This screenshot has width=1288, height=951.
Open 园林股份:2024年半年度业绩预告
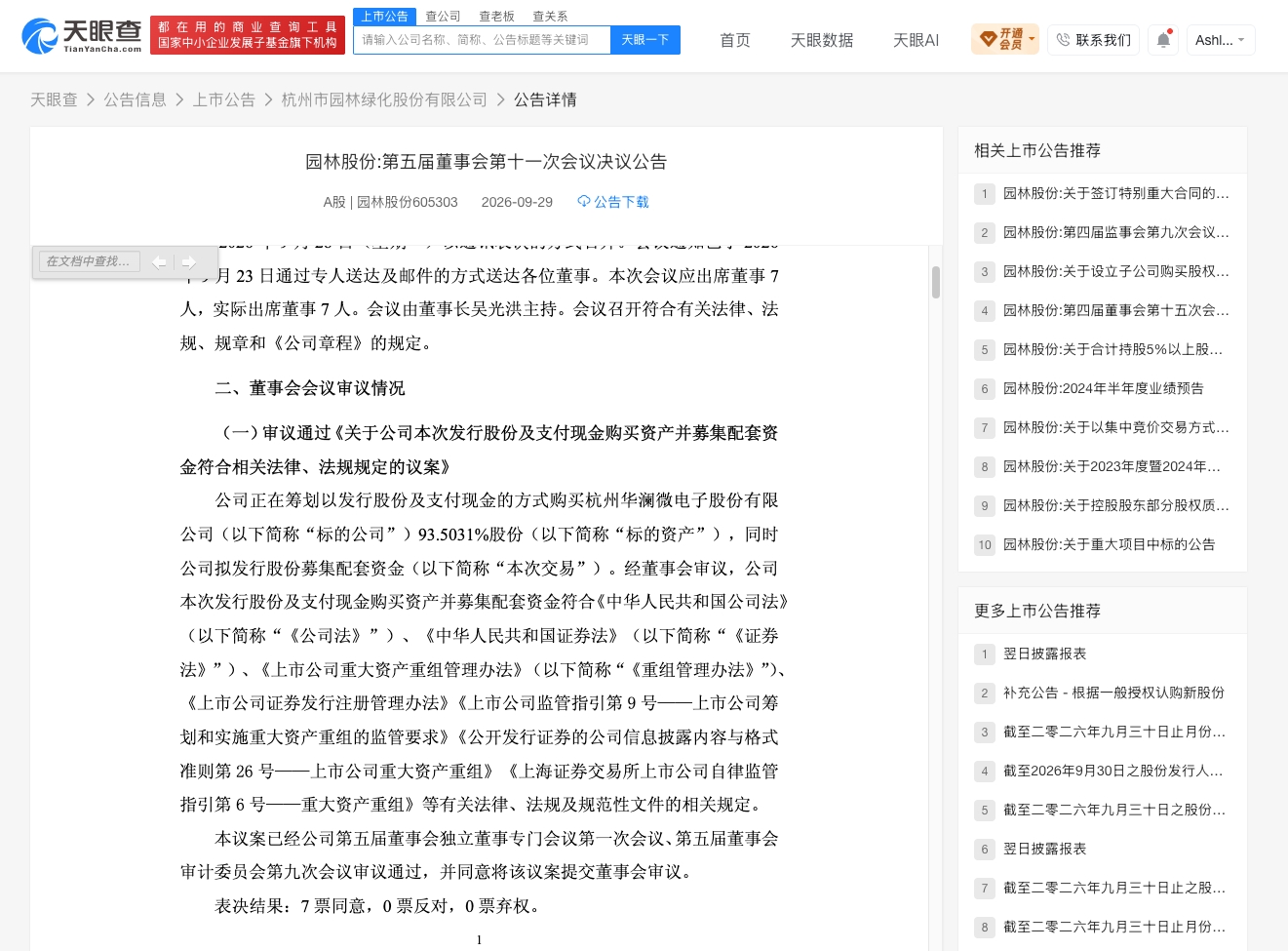click(x=1104, y=388)
